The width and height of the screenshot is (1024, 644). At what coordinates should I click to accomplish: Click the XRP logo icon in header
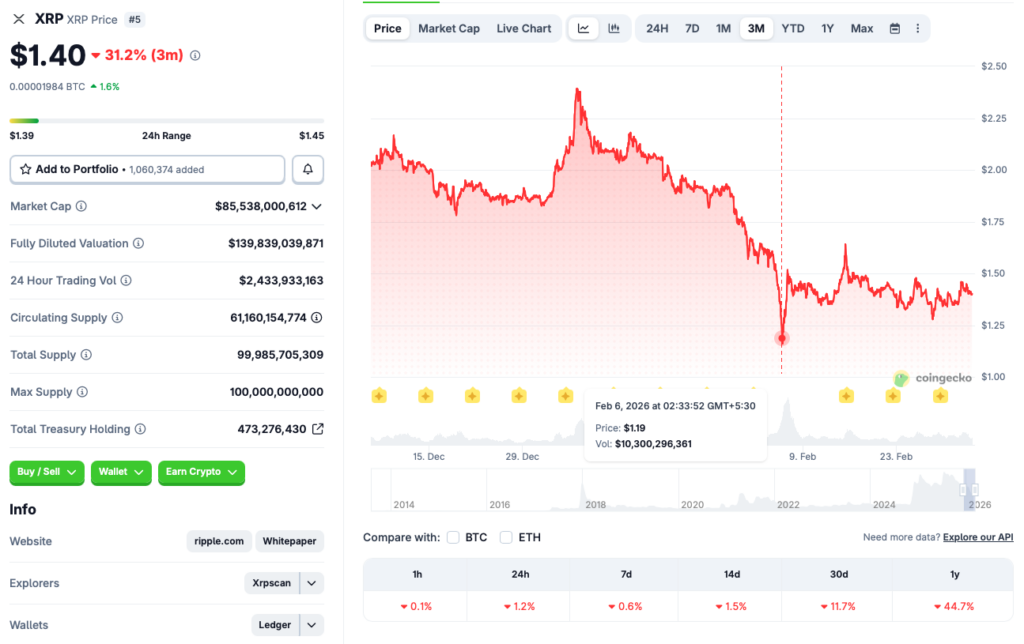(19, 19)
